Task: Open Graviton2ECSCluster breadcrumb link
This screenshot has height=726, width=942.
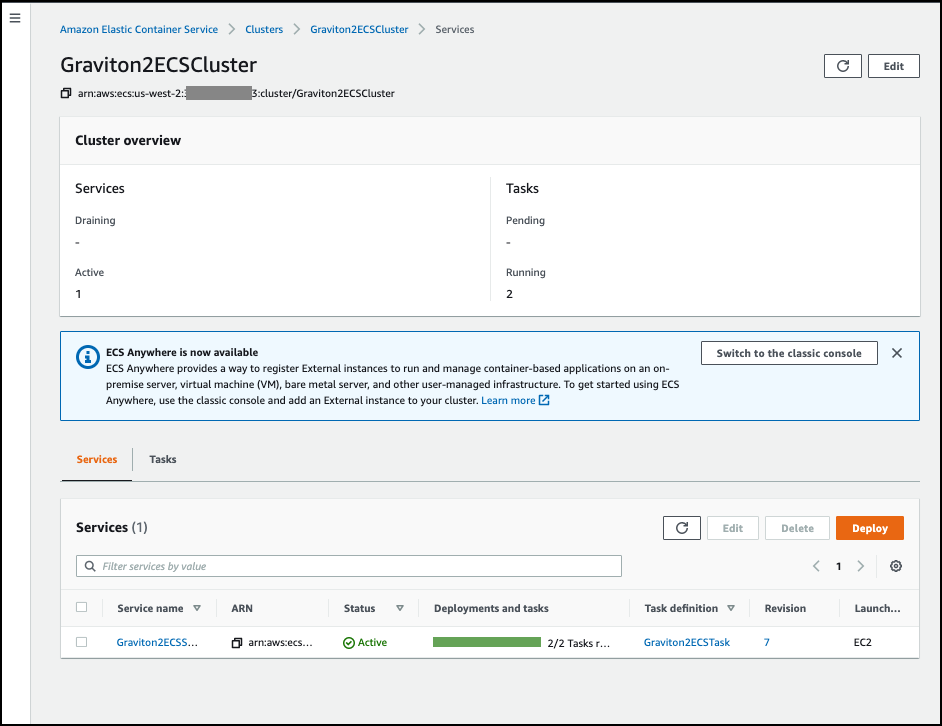Action: [359, 29]
